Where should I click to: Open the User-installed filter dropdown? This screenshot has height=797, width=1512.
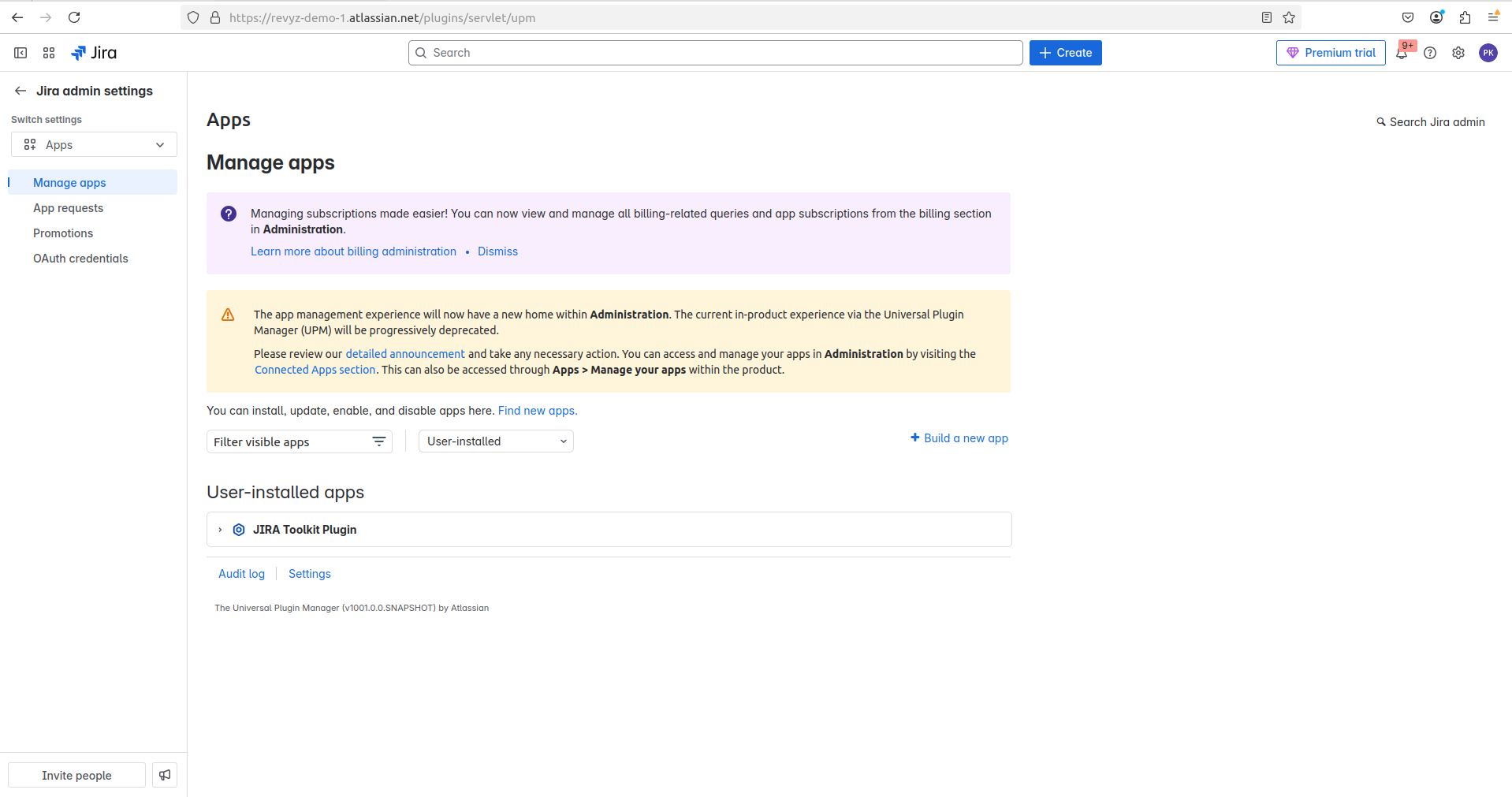click(x=496, y=441)
